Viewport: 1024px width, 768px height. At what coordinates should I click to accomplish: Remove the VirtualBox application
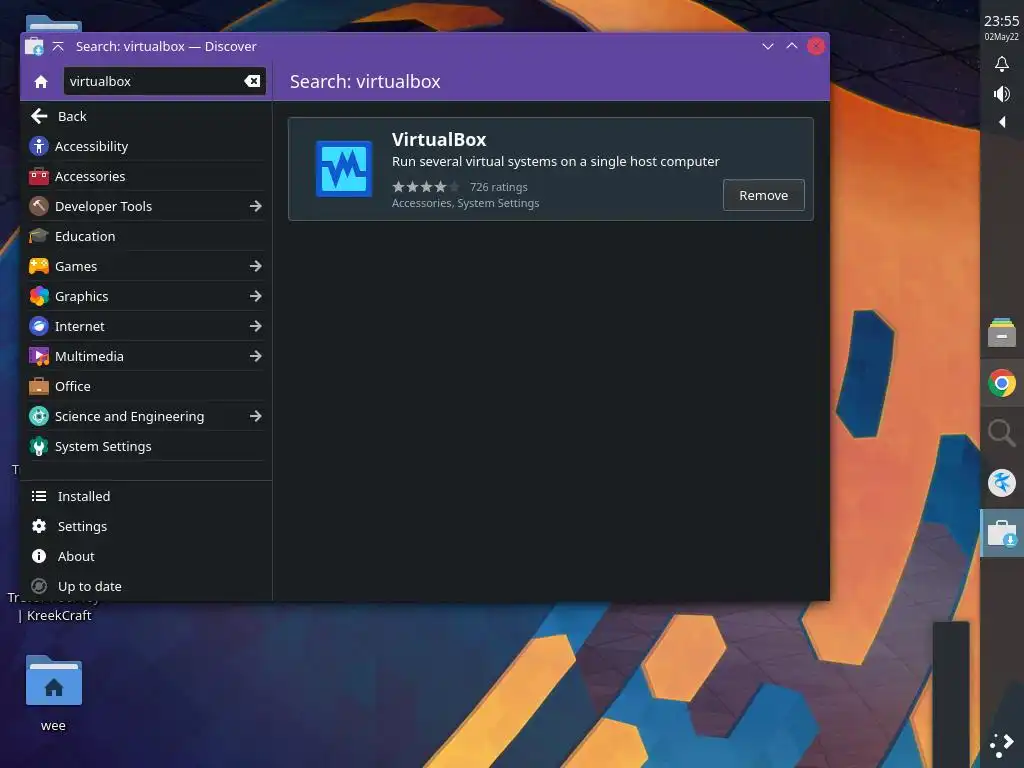[x=763, y=195]
